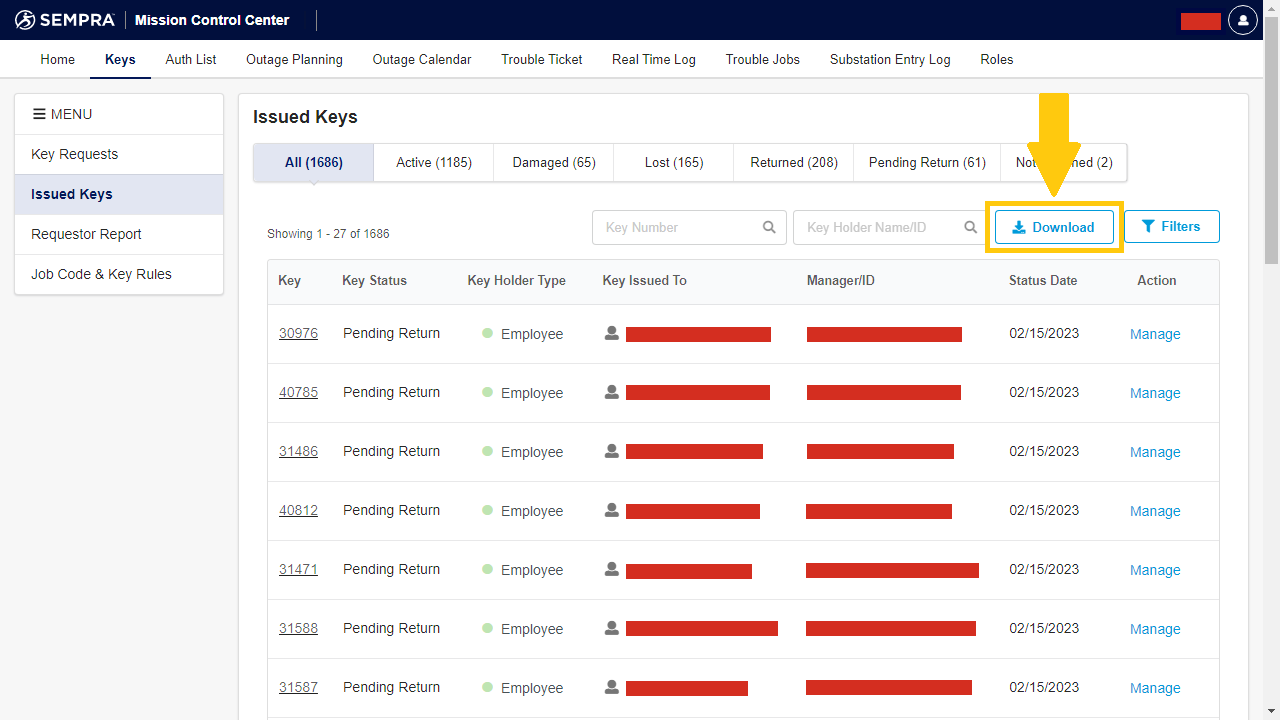Screen dimensions: 1280x720
Task: Click the page vertical scrollbar
Action: (1271, 150)
